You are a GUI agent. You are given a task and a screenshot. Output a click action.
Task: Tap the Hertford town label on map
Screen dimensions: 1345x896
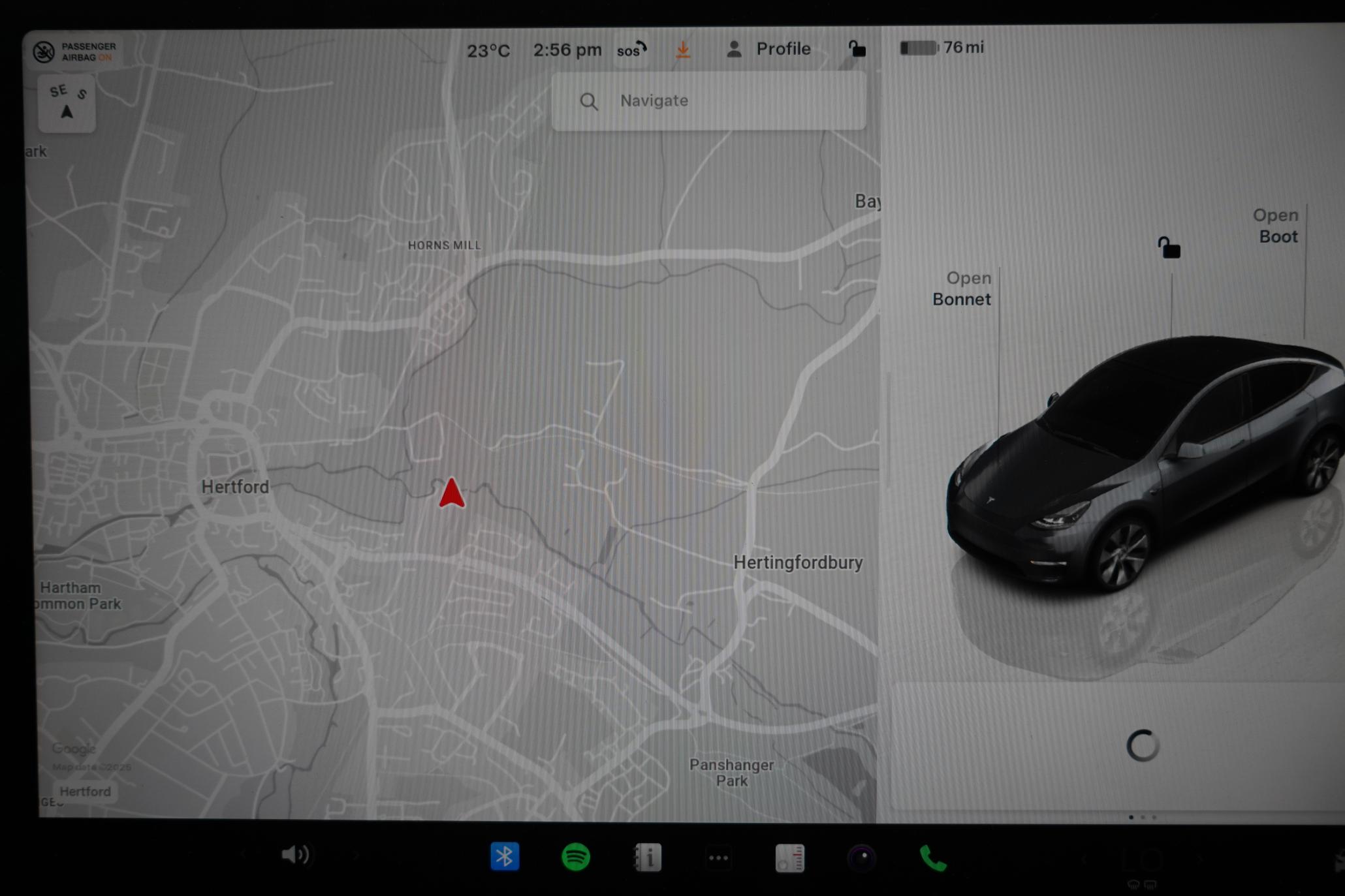point(235,487)
